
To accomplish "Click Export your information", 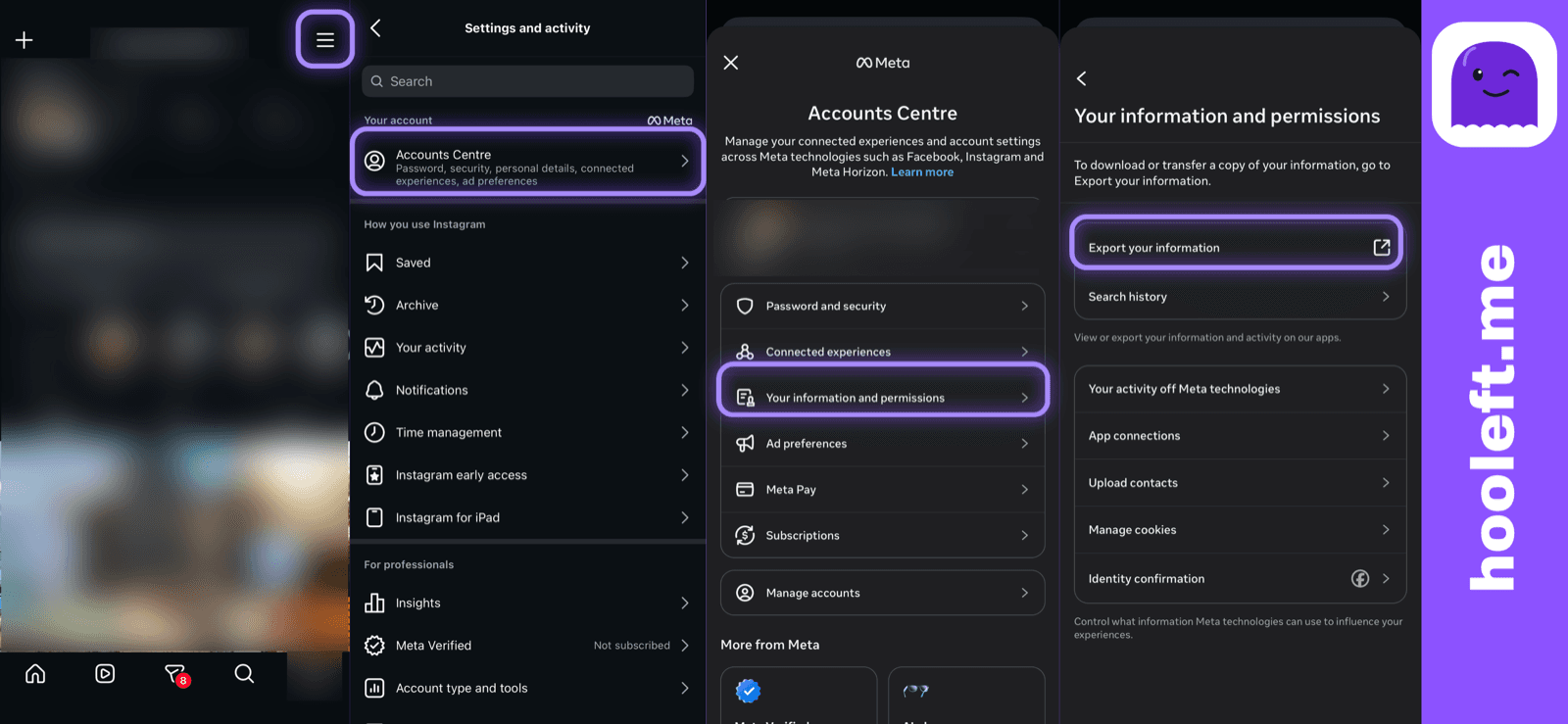I will click(x=1237, y=243).
